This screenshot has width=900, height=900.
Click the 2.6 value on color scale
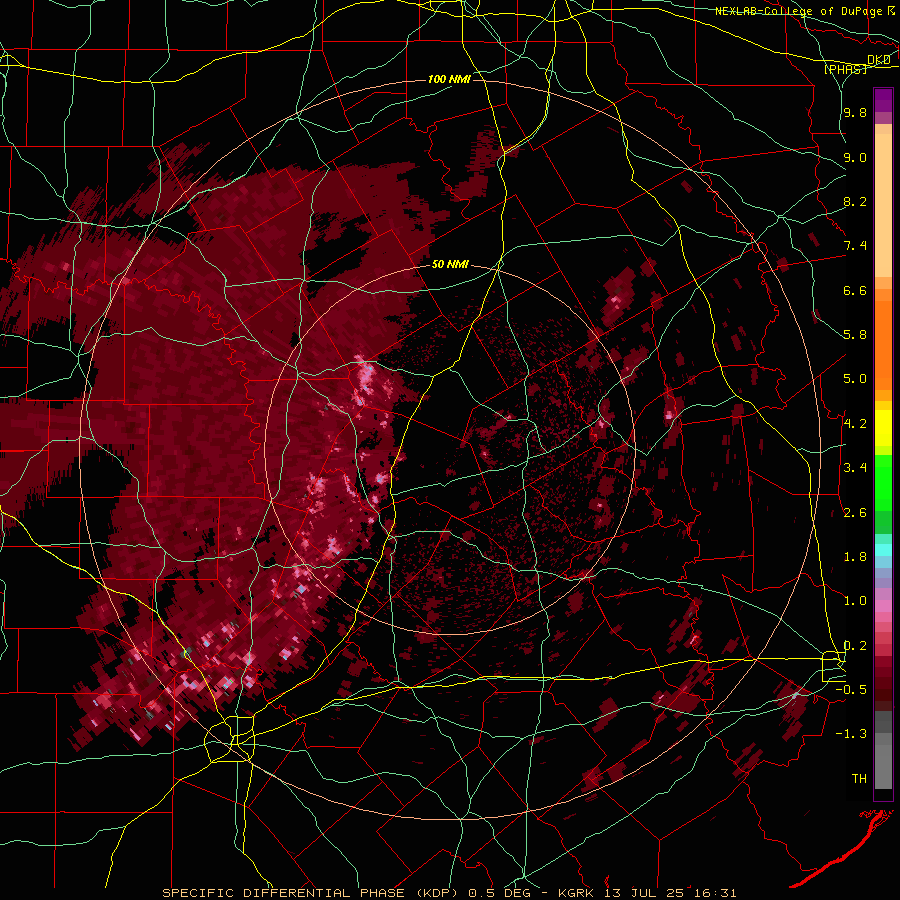[855, 513]
